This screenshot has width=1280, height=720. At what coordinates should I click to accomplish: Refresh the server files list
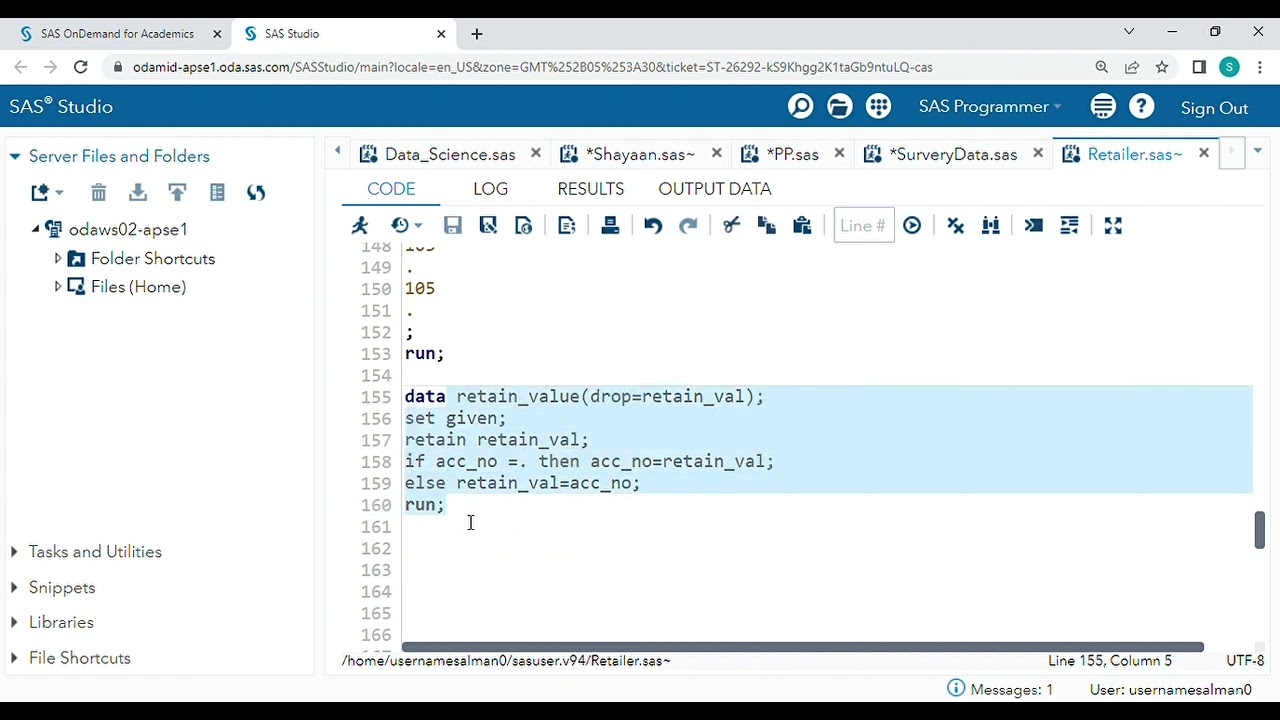pos(256,193)
